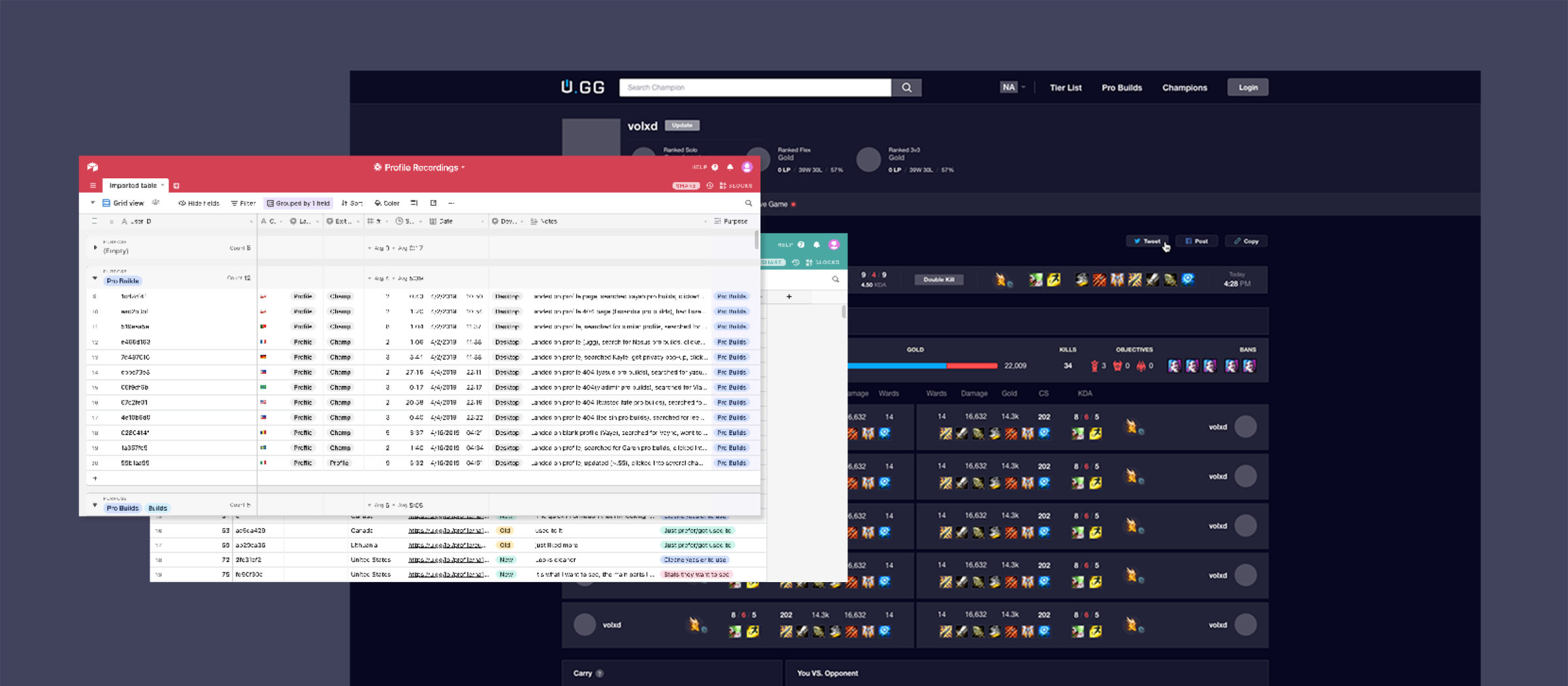
Task: Click the Tweet share button
Action: click(1147, 241)
